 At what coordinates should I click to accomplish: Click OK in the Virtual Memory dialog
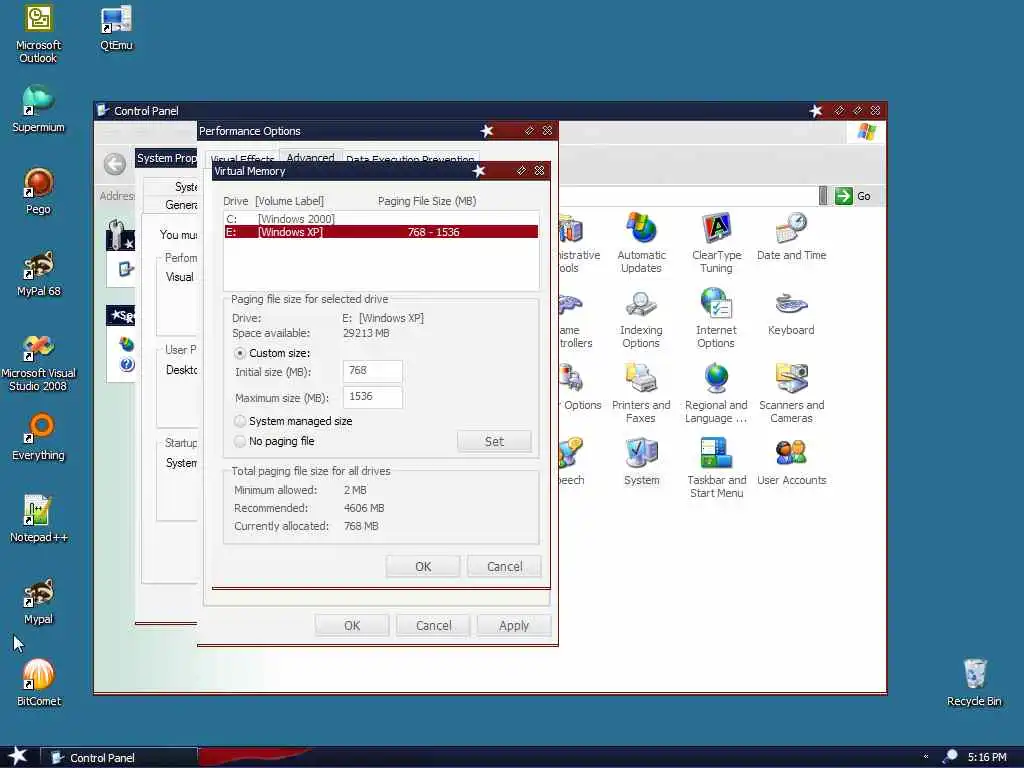pyautogui.click(x=423, y=566)
